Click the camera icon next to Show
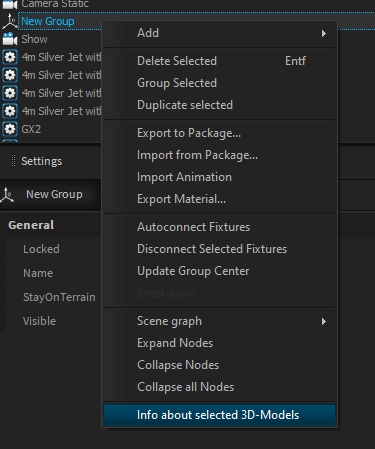 (10, 39)
